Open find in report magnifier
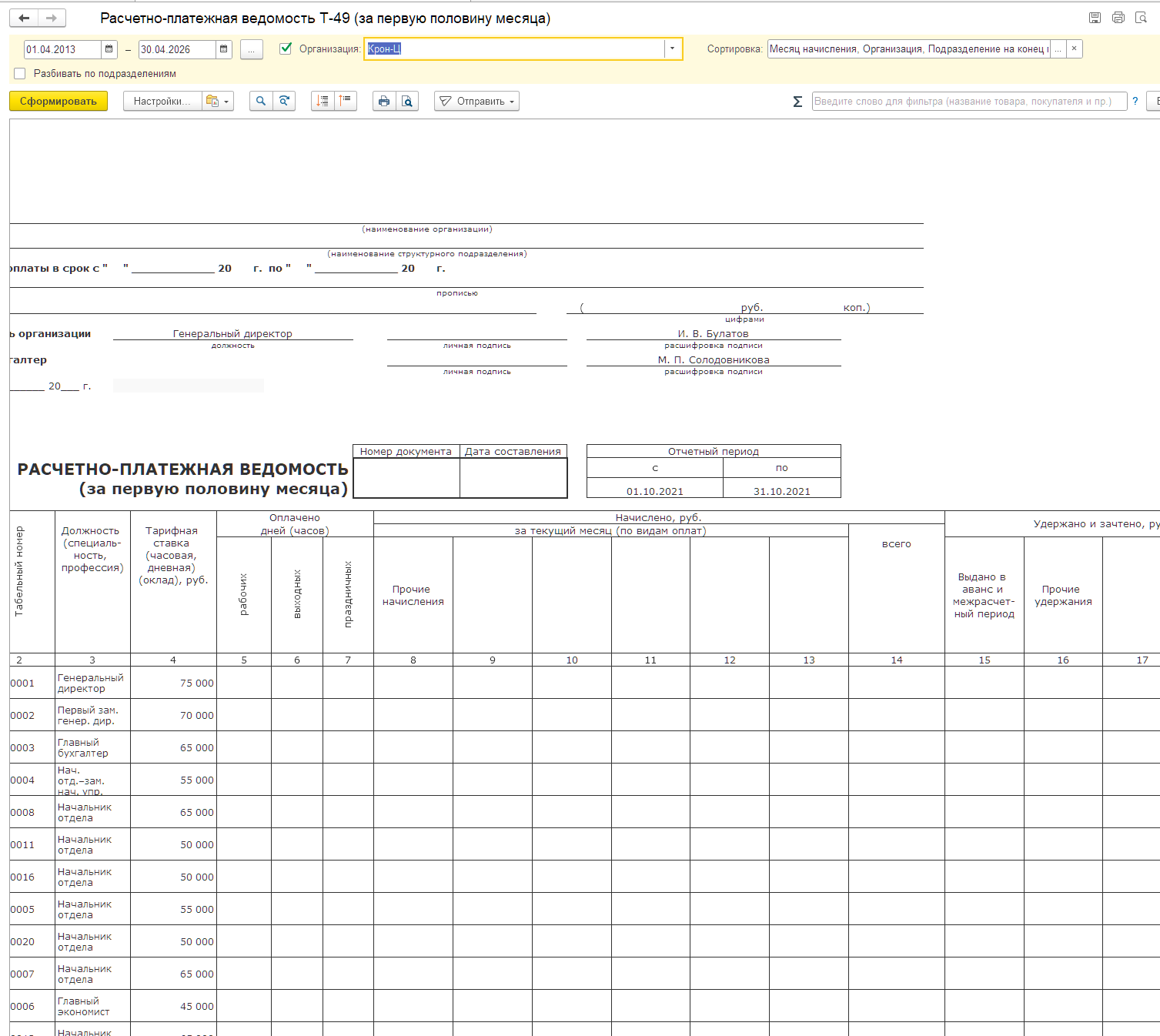This screenshot has width=1160, height=1036. point(261,101)
